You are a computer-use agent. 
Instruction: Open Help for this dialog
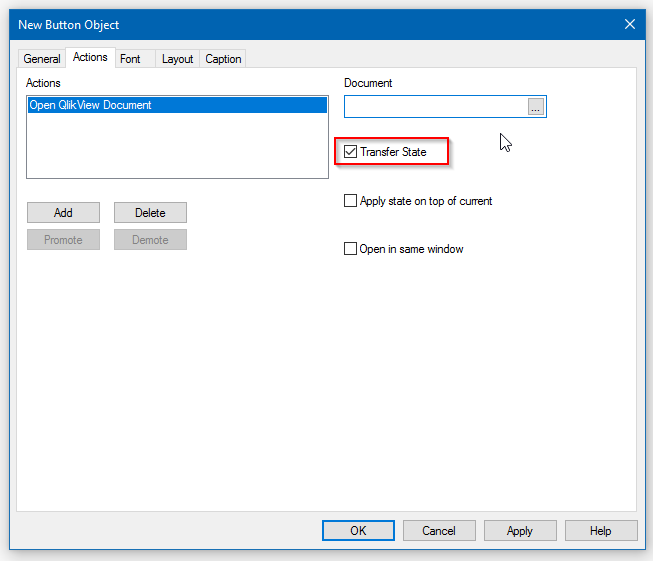[601, 531]
